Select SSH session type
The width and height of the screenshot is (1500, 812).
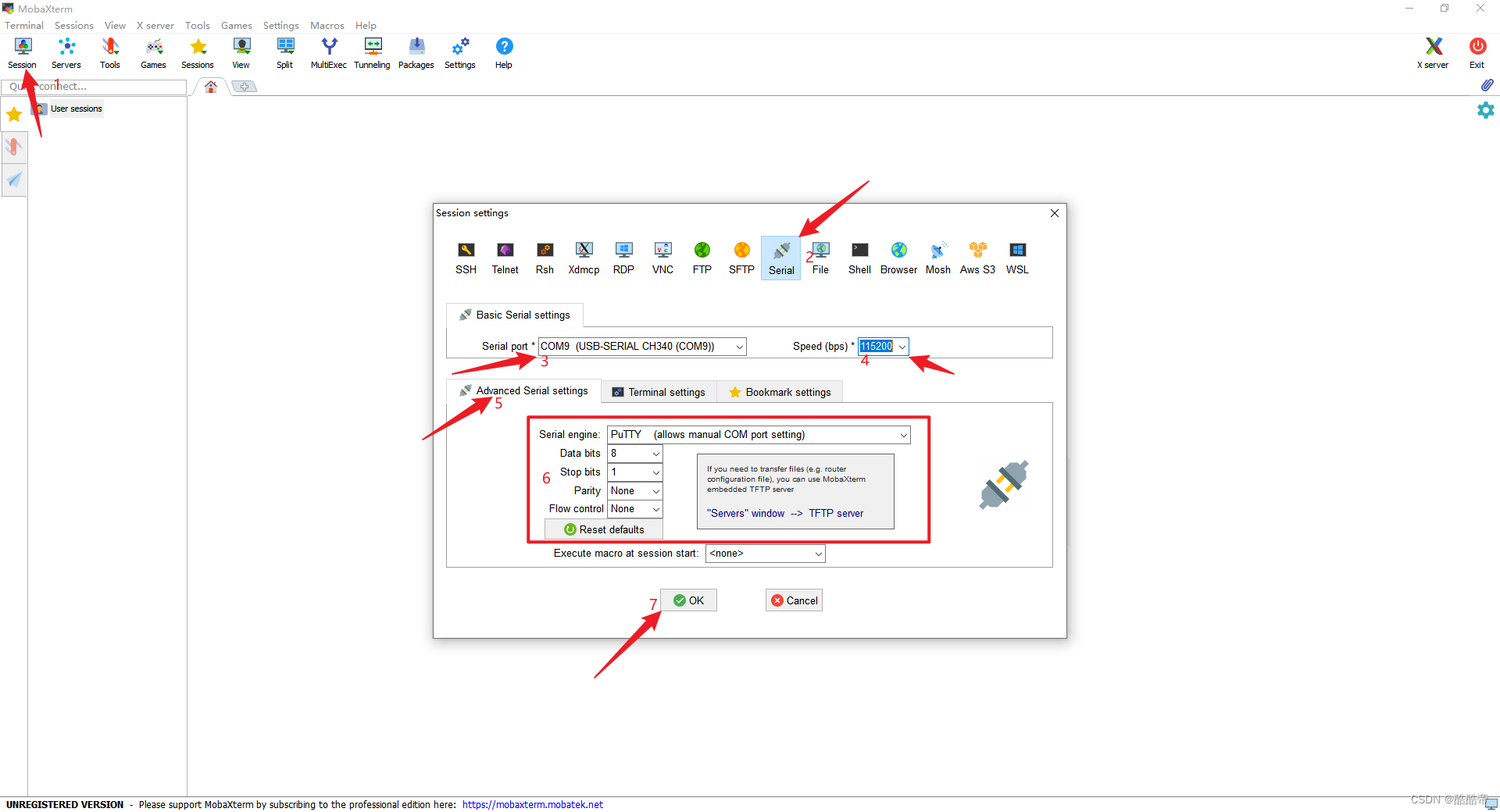point(466,258)
